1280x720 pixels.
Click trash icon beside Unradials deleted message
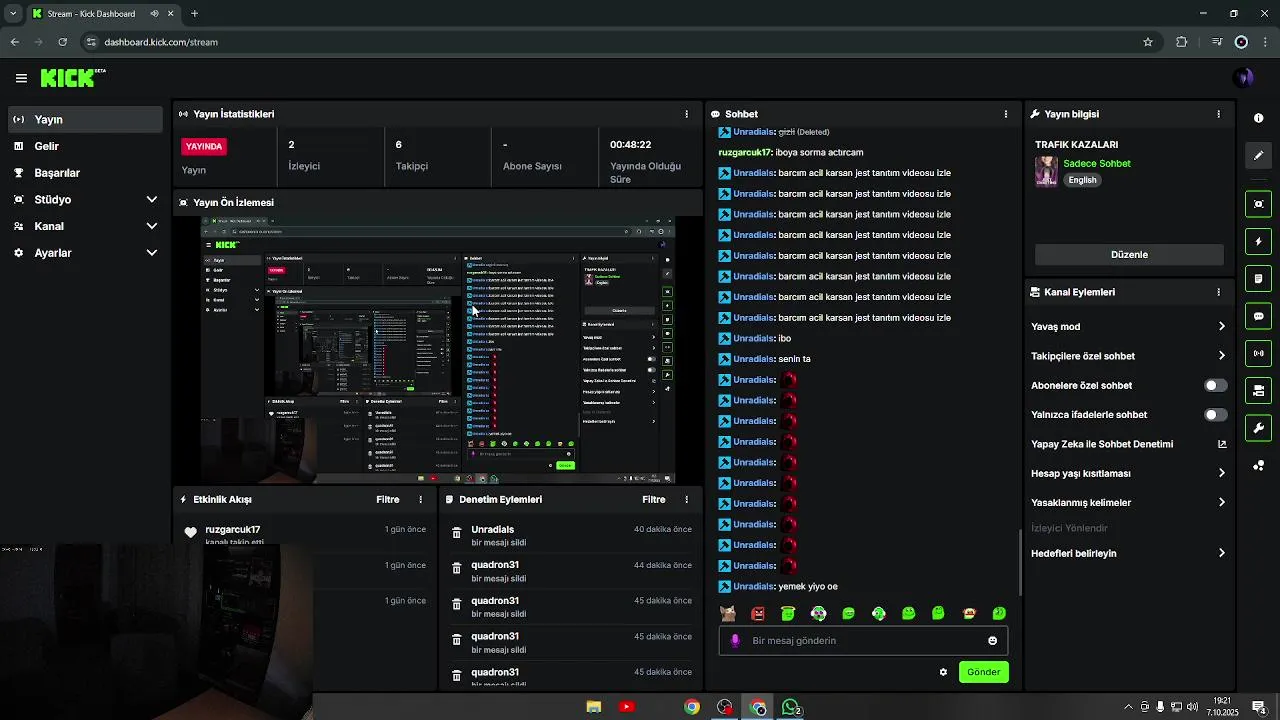[456, 533]
